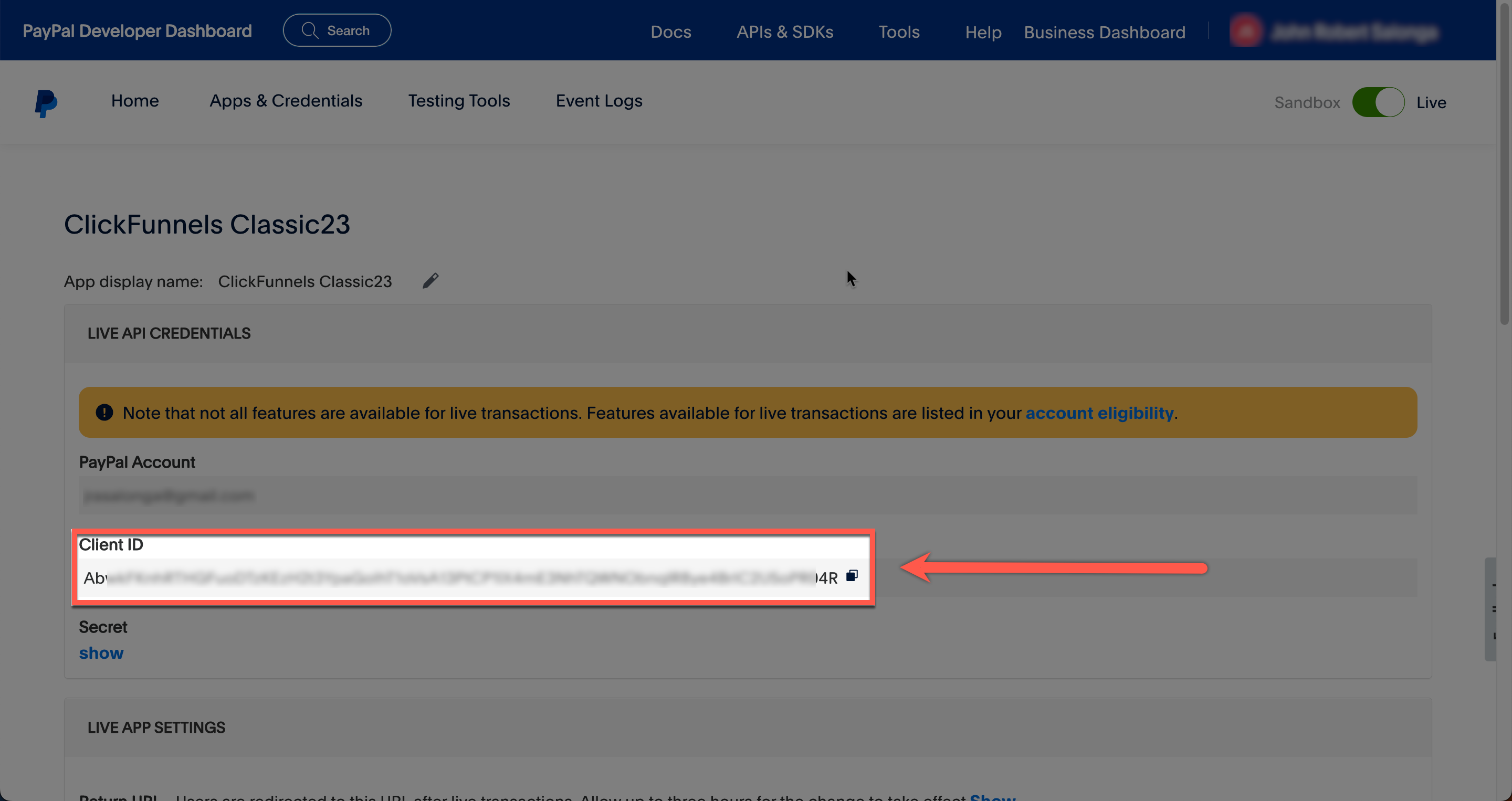The image size is (1512, 801).
Task: Click the Live label next to the switch
Action: coord(1431,103)
